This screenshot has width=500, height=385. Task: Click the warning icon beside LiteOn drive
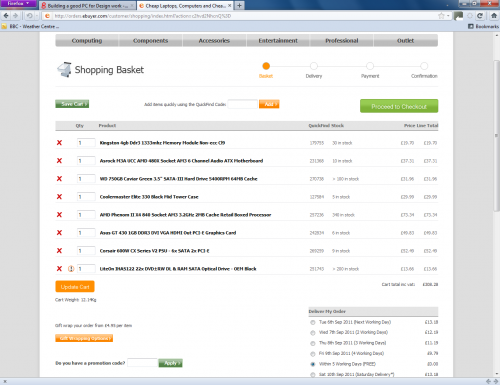71,269
